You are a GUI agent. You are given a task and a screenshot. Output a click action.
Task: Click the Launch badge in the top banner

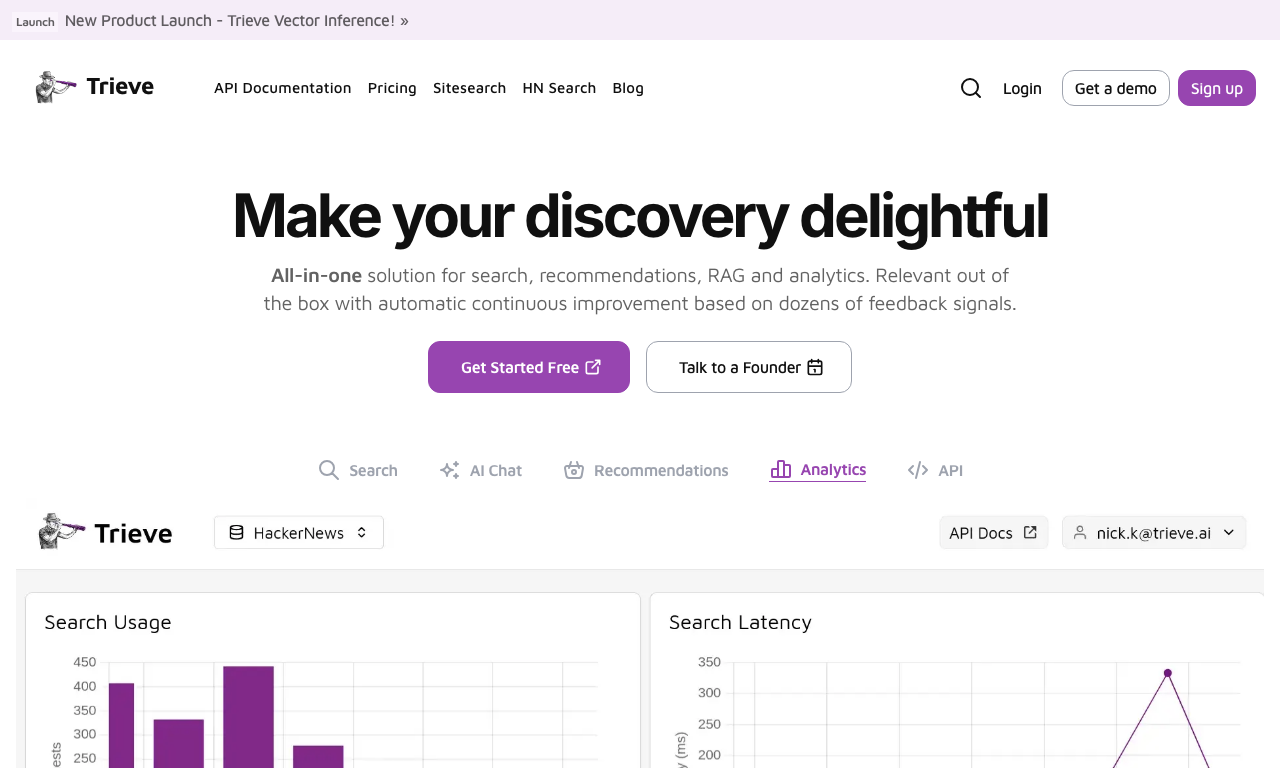(x=35, y=21)
